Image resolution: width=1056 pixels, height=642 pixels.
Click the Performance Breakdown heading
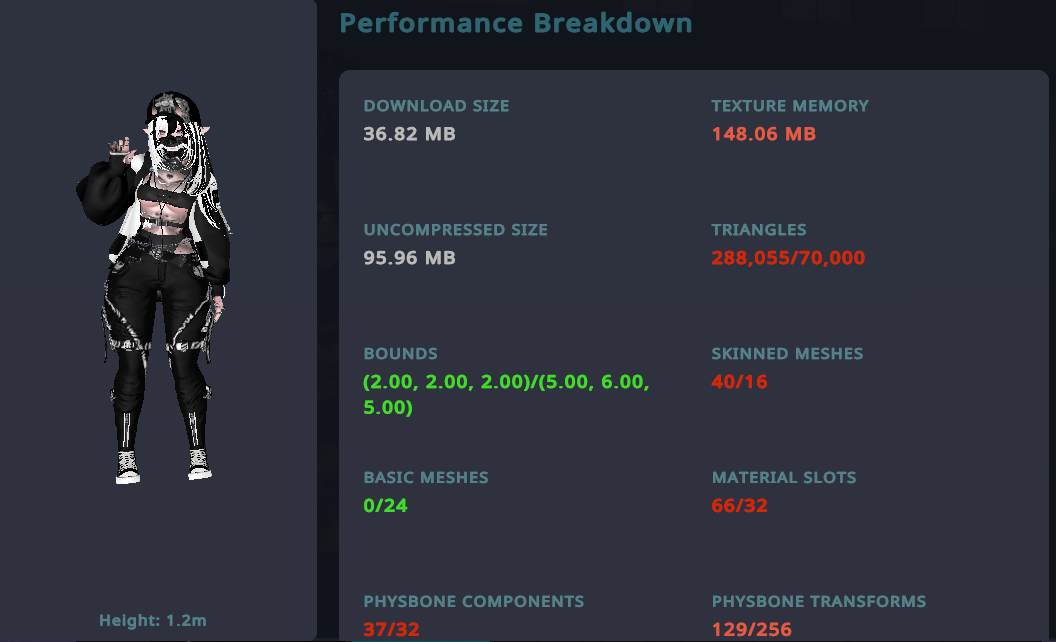(515, 23)
